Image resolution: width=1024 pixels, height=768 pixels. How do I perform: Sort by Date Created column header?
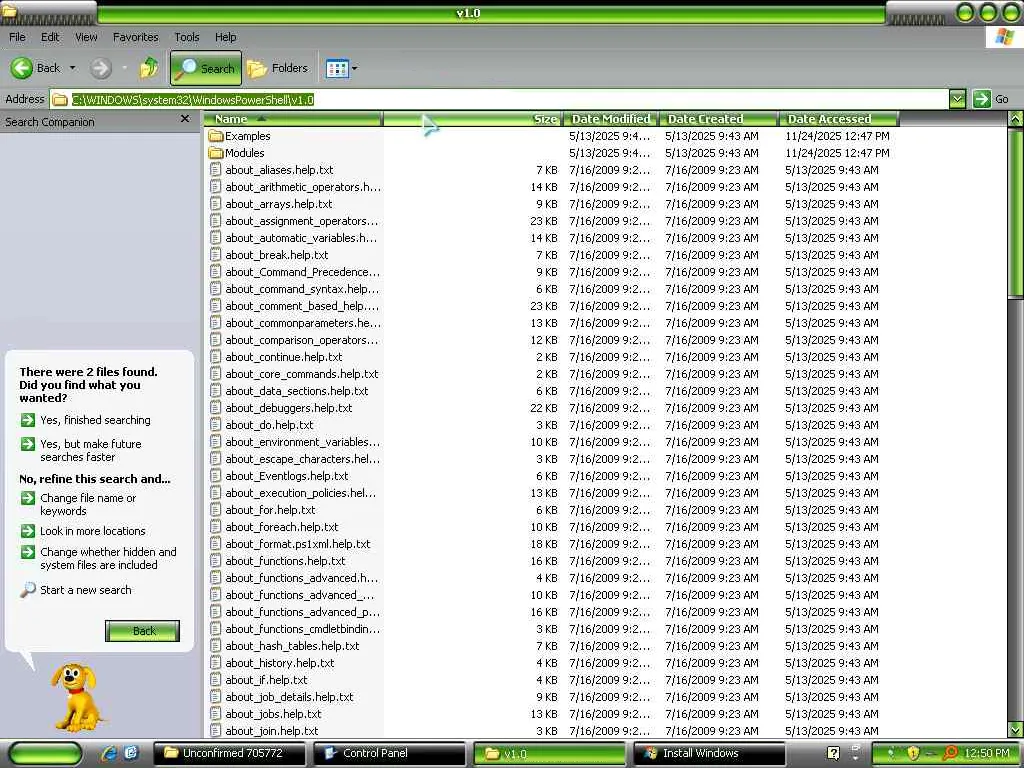pos(718,119)
